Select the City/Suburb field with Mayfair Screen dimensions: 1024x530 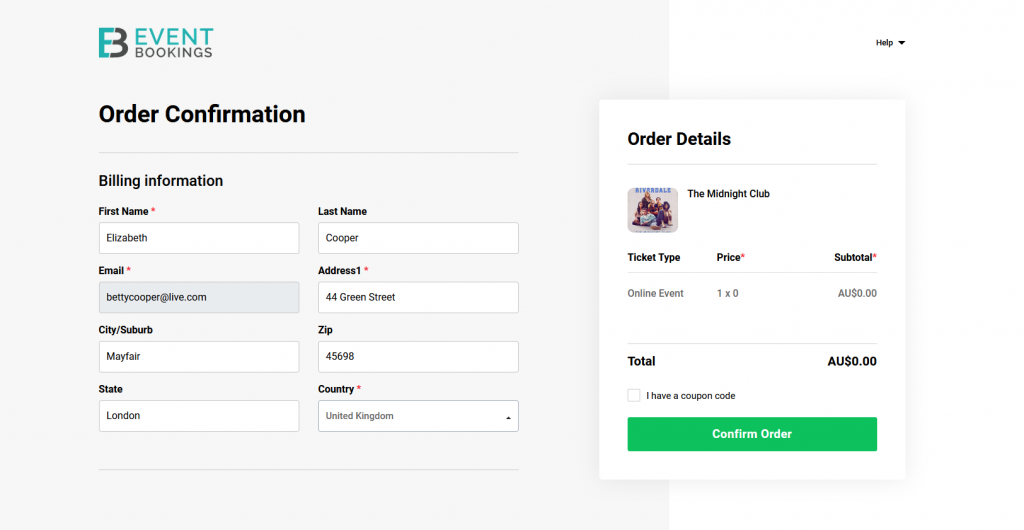(199, 356)
